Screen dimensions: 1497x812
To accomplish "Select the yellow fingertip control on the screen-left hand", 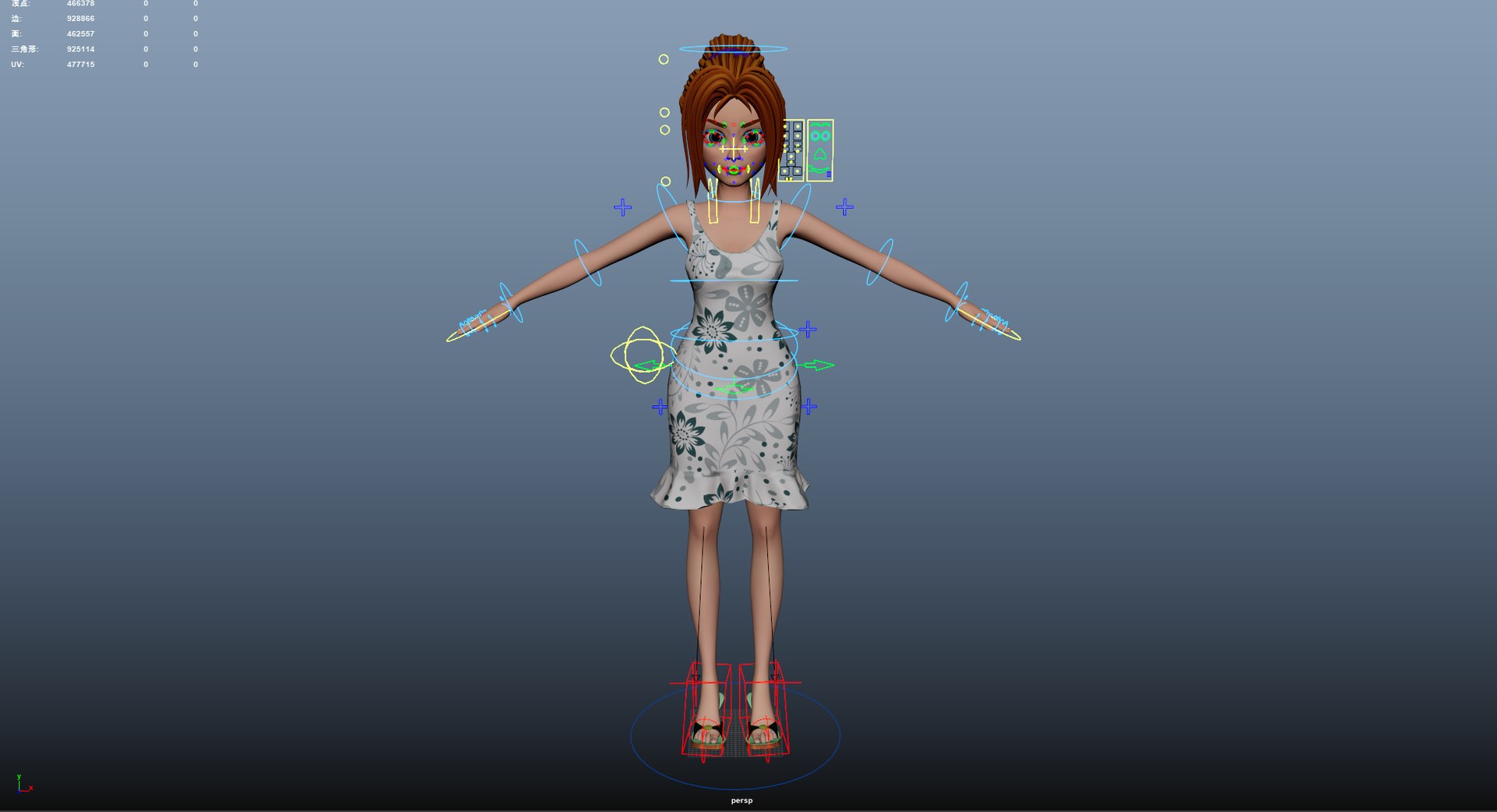I will [477, 326].
